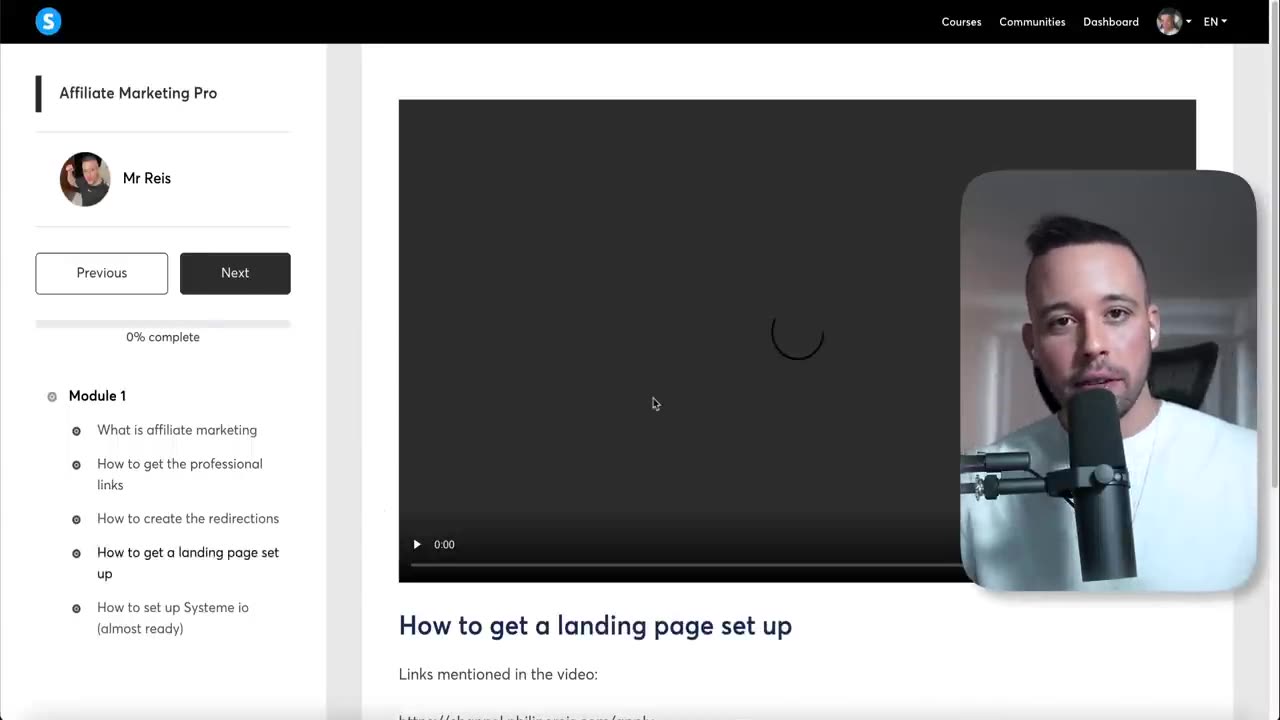Click the Systeme S logo icon
Viewport: 1280px width, 720px height.
48,21
